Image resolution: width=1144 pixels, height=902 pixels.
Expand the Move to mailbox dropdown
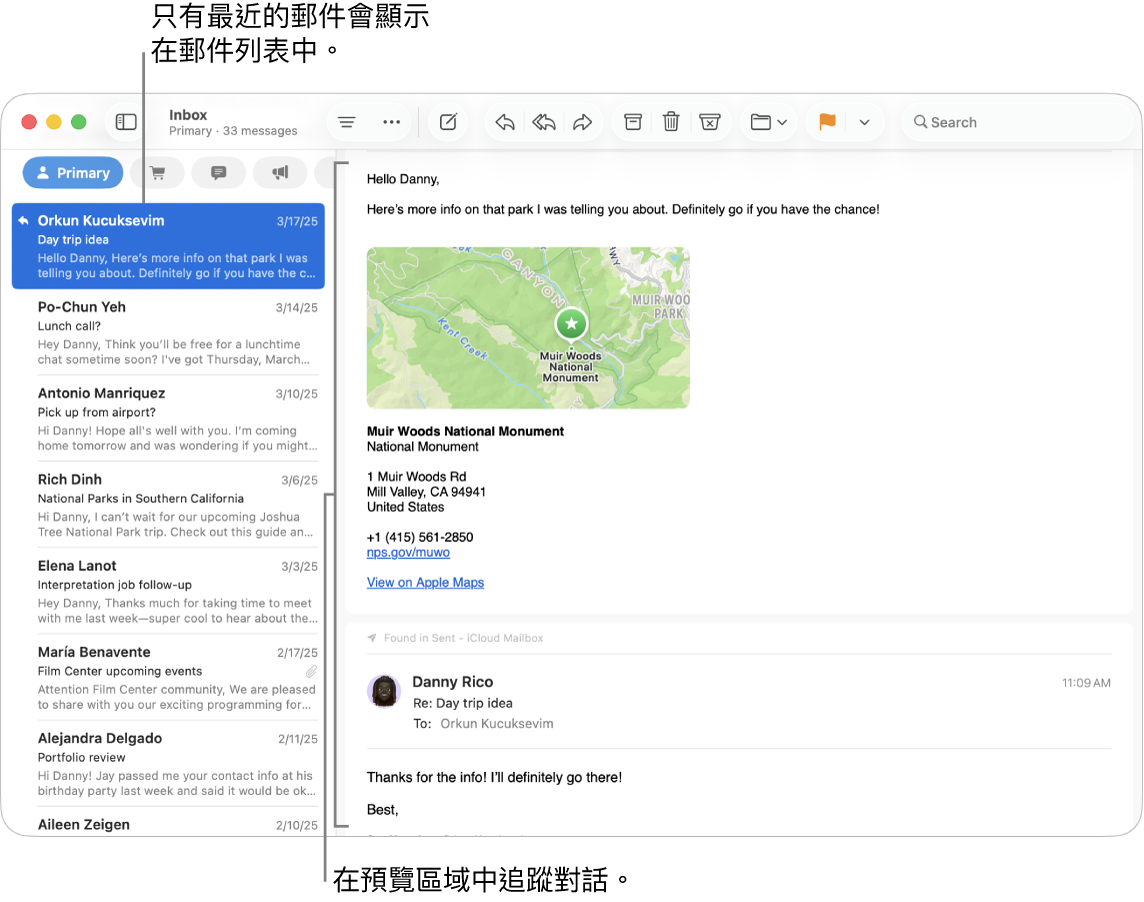pyautogui.click(x=768, y=122)
